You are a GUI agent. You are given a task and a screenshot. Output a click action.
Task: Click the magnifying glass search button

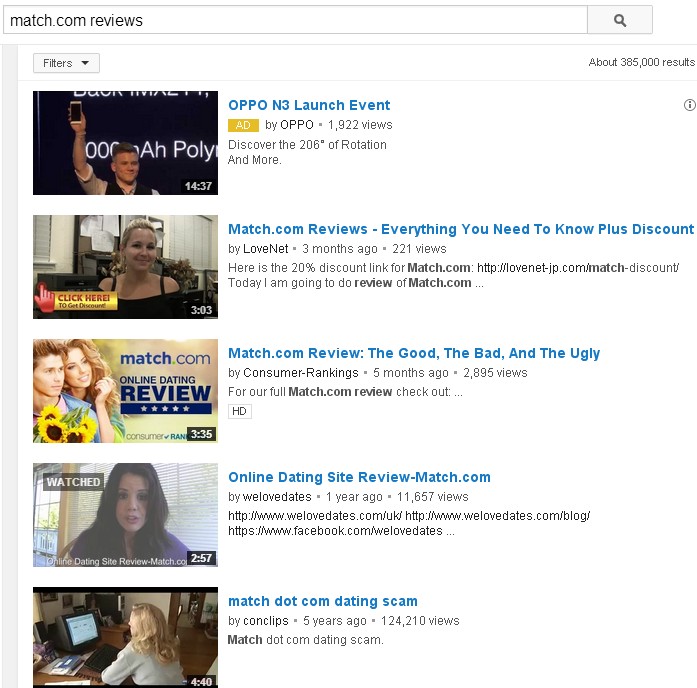[x=620, y=20]
